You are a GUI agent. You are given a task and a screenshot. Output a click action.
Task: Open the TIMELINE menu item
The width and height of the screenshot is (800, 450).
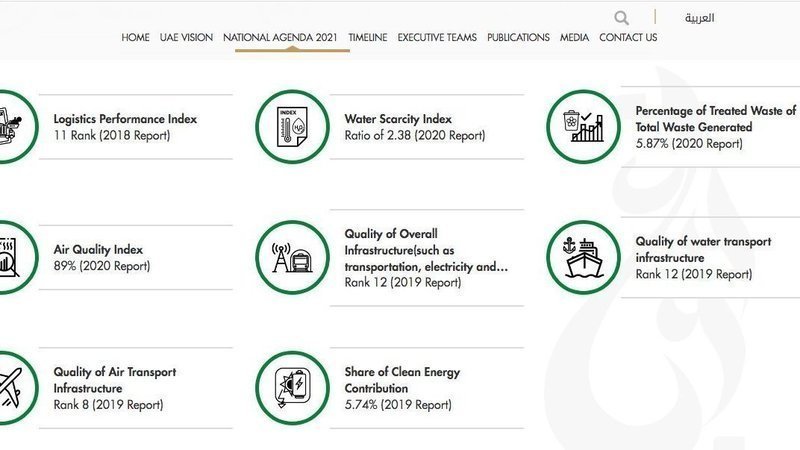coord(367,38)
